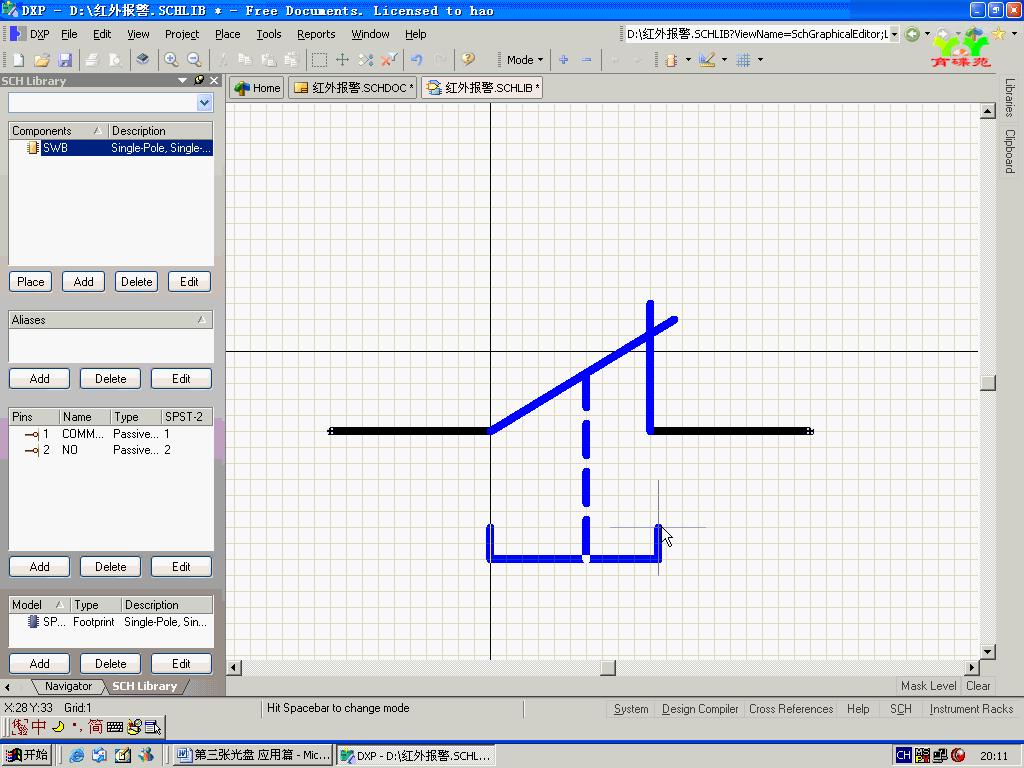Viewport: 1024px width, 768px height.
Task: Expand the favorites dropdown arrow
Action: [x=1014, y=33]
